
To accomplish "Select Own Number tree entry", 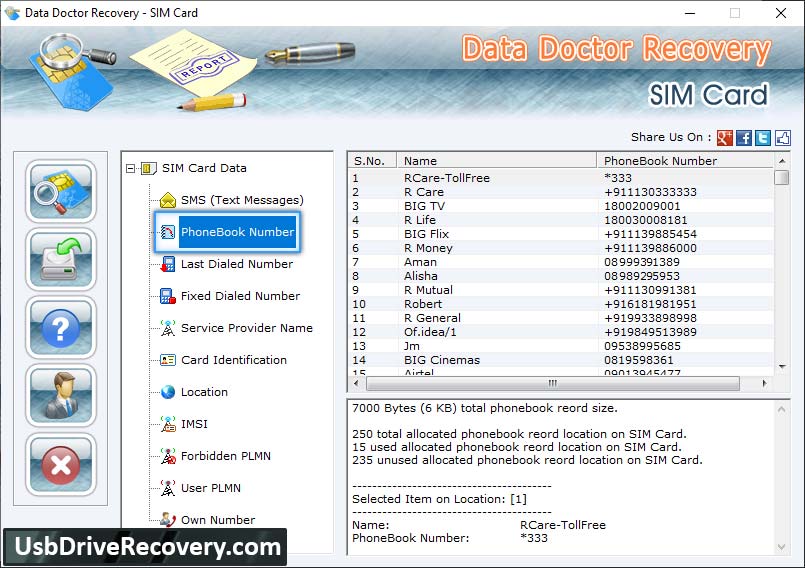I will pyautogui.click(x=218, y=520).
